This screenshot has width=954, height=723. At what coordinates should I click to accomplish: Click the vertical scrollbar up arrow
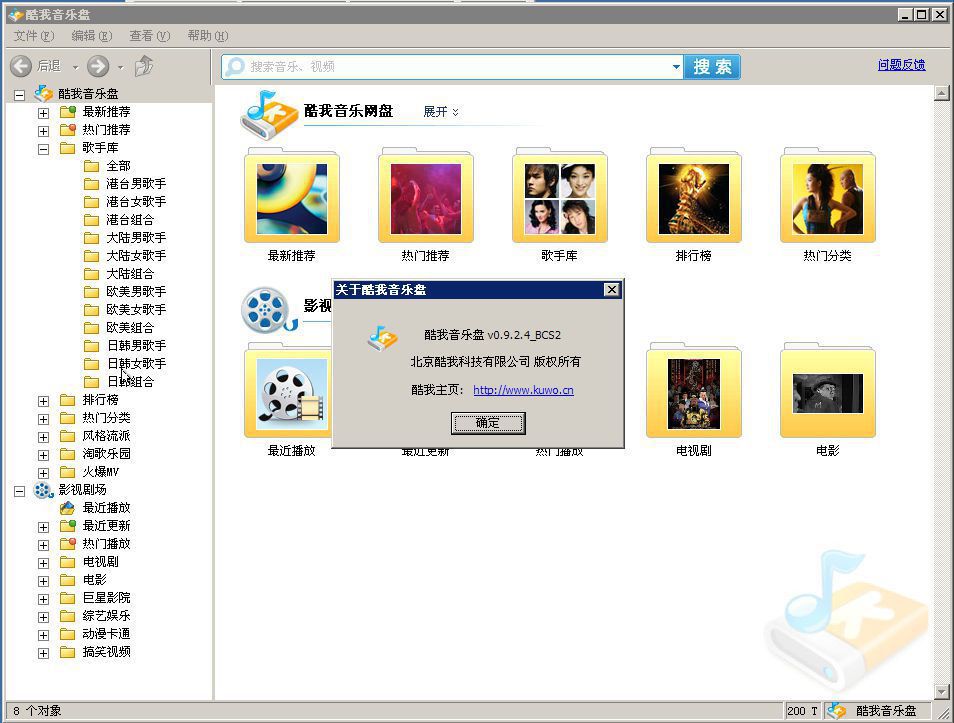tap(942, 93)
